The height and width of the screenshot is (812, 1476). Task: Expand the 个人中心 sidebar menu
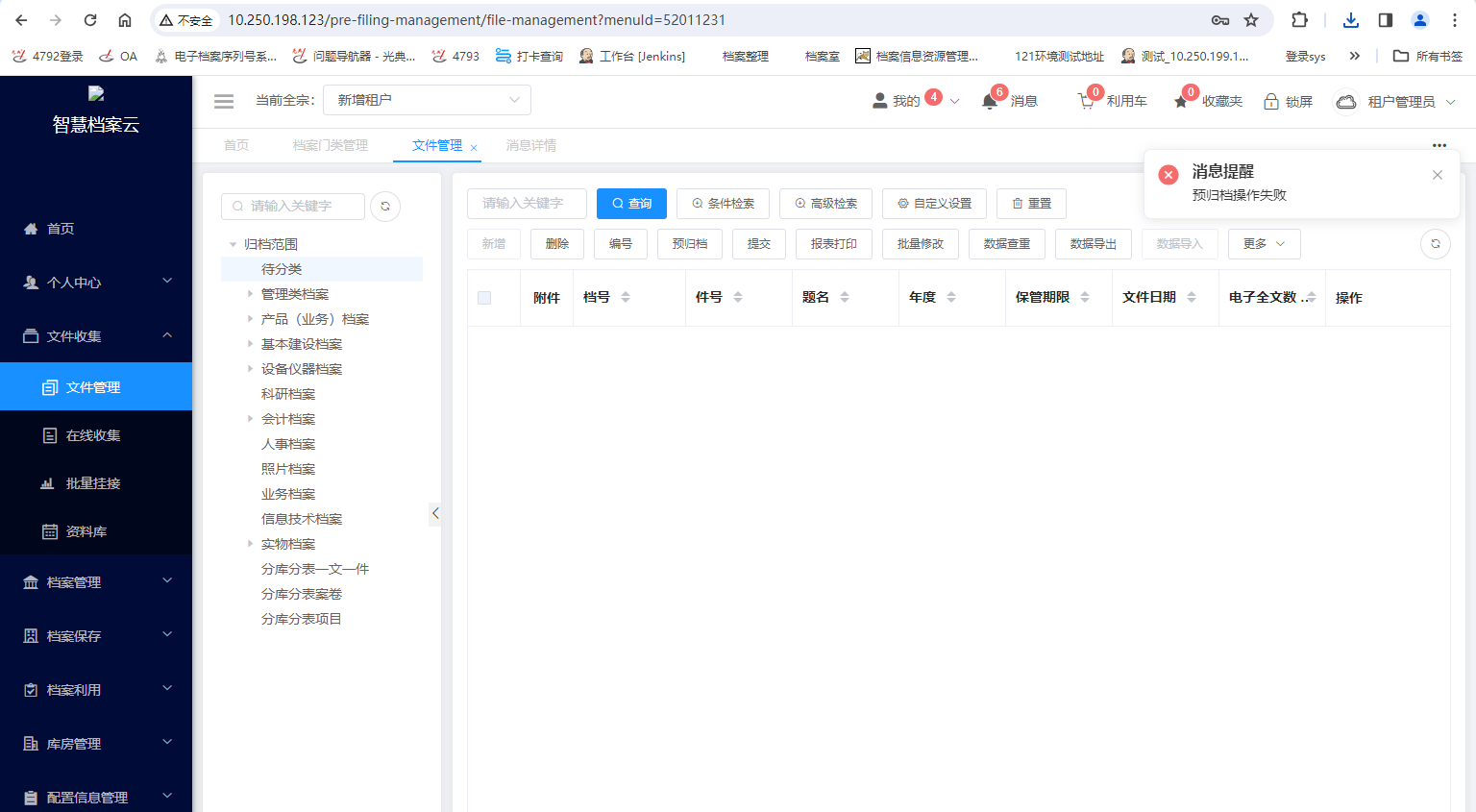pyautogui.click(x=96, y=283)
